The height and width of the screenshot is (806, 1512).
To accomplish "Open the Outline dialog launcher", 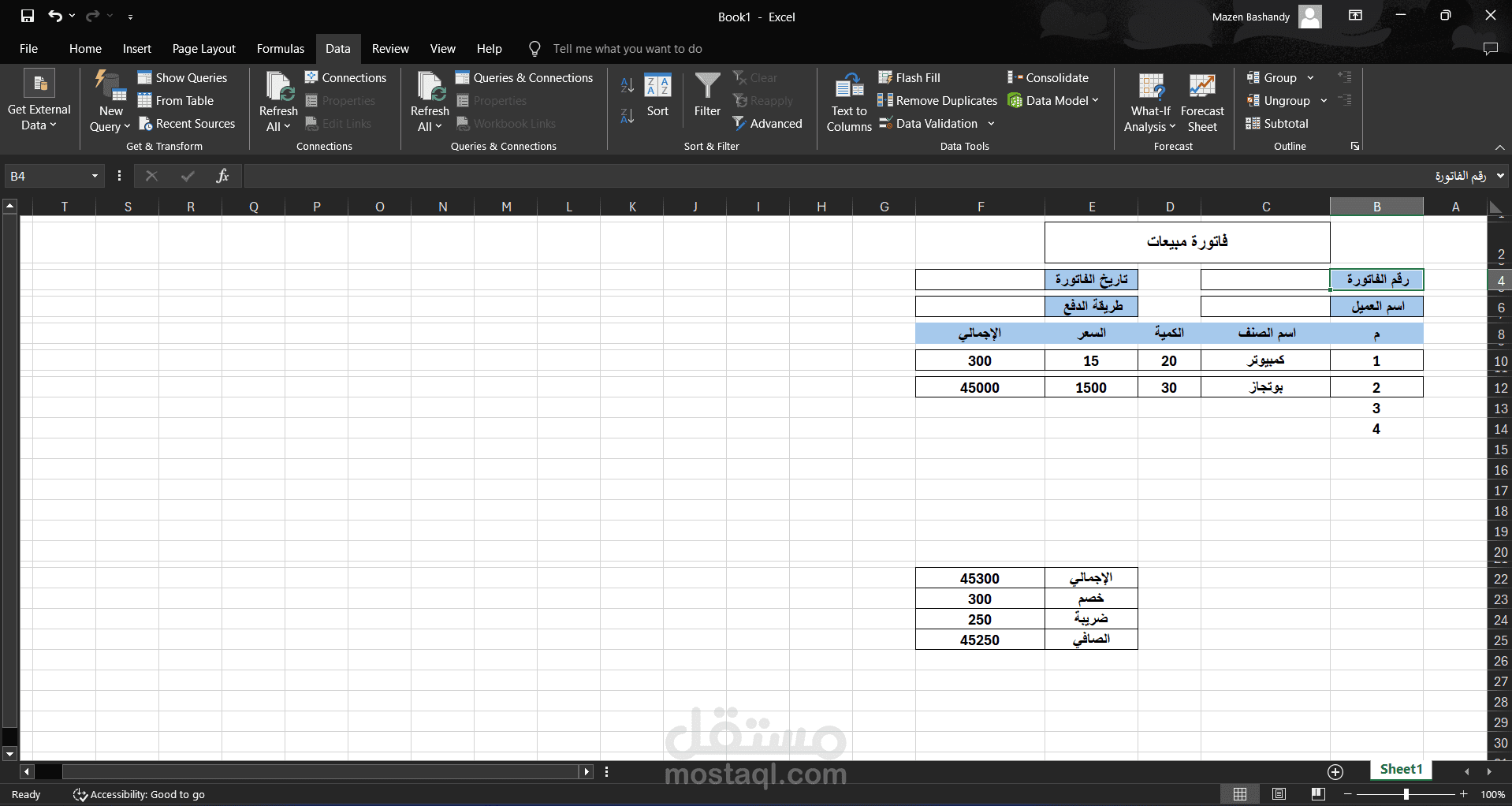I will coord(1355,147).
